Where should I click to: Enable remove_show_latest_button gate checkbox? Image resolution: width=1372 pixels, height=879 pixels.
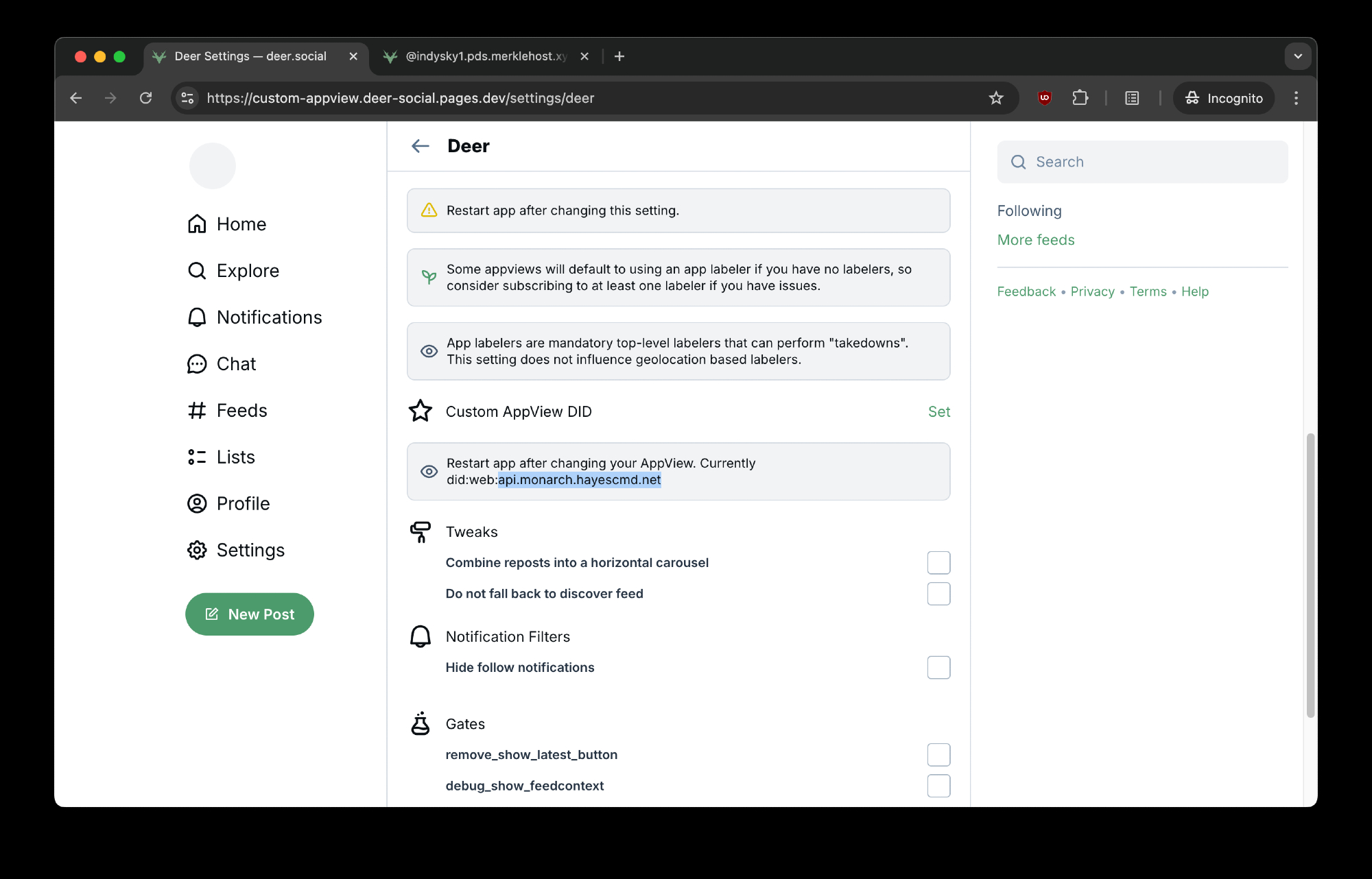pyautogui.click(x=938, y=755)
